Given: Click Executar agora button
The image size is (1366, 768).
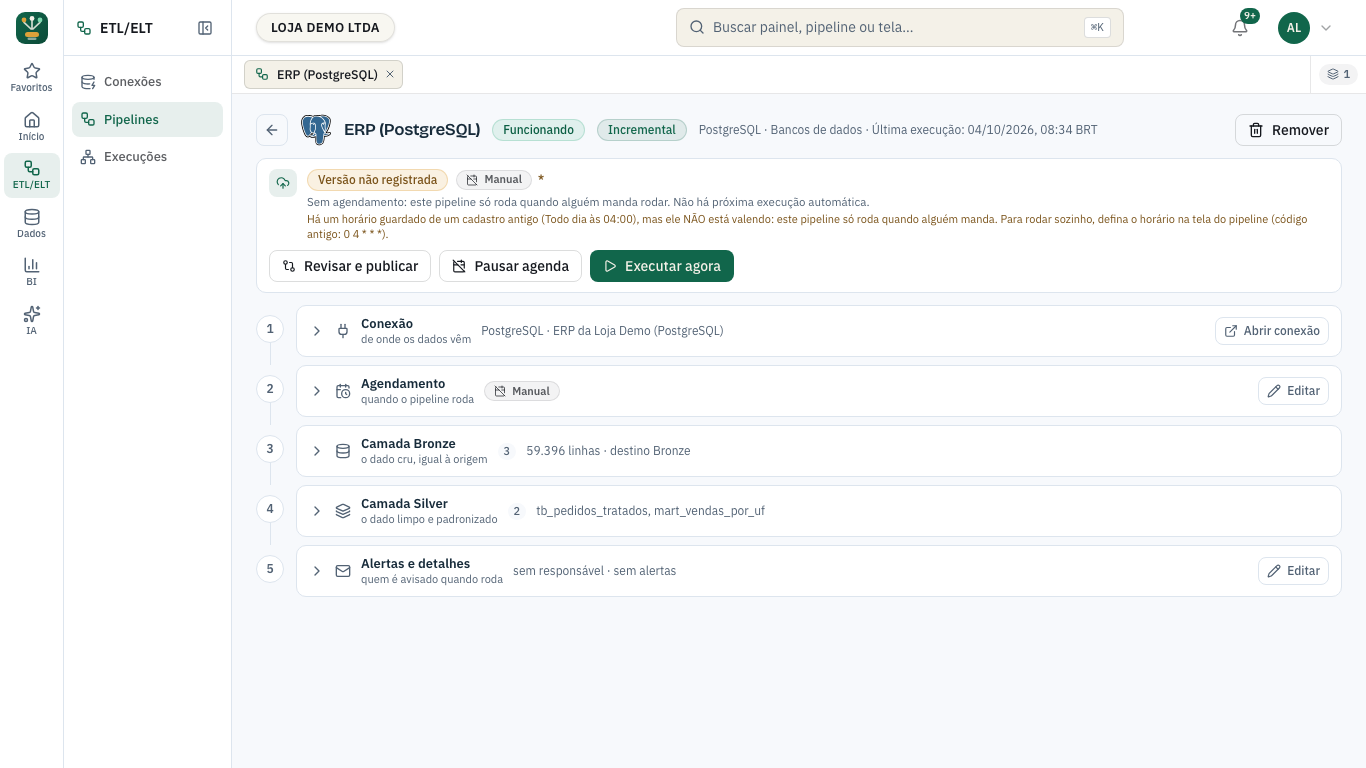Looking at the screenshot, I should [x=662, y=266].
